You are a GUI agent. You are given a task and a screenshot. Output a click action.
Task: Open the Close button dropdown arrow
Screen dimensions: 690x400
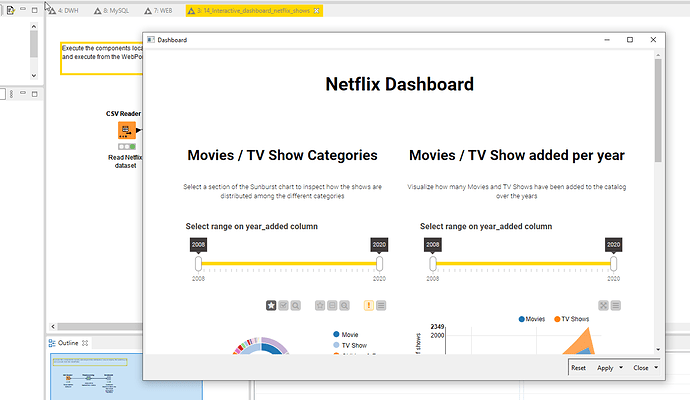(656, 367)
